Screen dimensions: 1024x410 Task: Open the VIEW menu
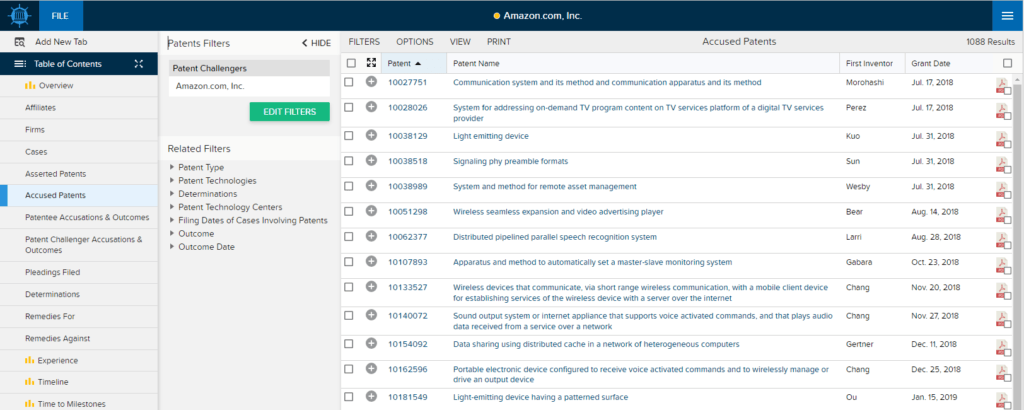click(x=460, y=42)
